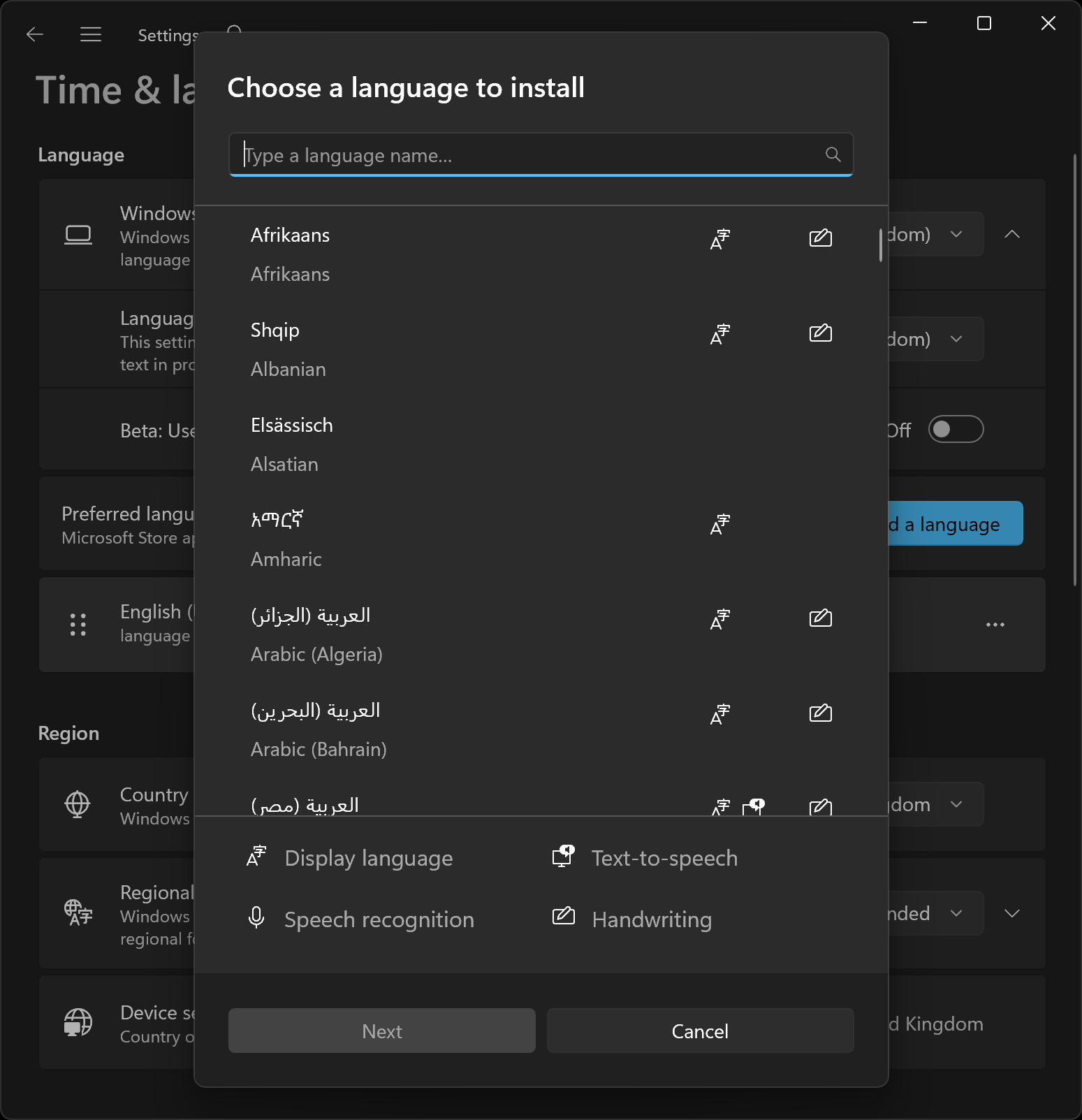Open the Windows display language dropdown
The image size is (1082, 1120).
point(935,234)
